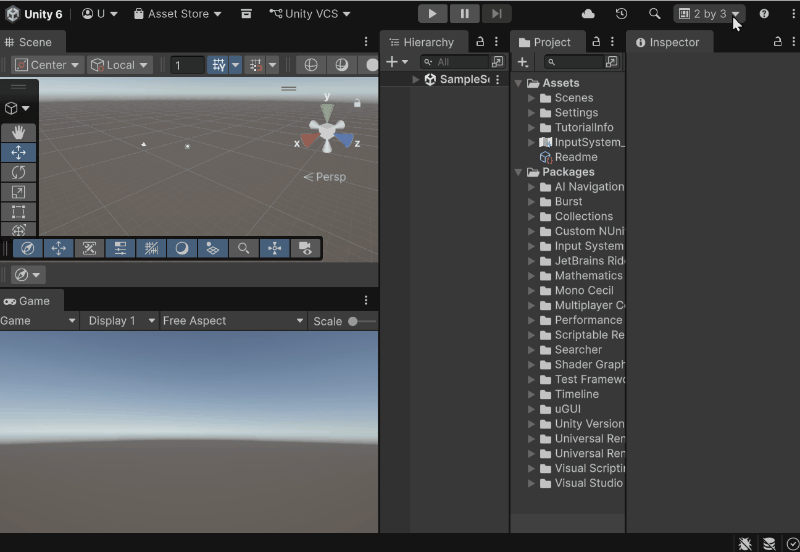Open the Asset Store menu
800x552 pixels.
click(177, 14)
